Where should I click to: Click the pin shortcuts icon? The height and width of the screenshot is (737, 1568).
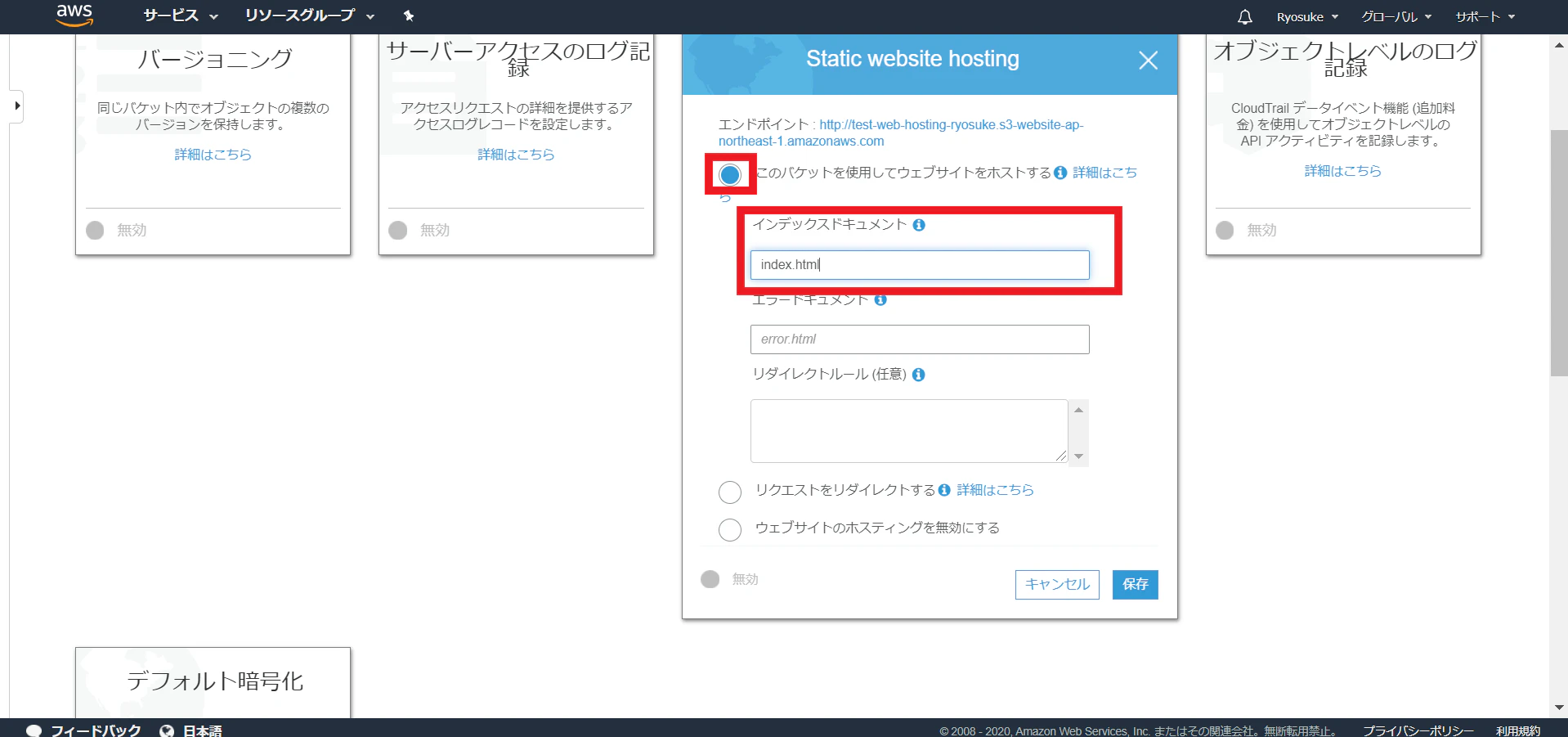point(409,16)
